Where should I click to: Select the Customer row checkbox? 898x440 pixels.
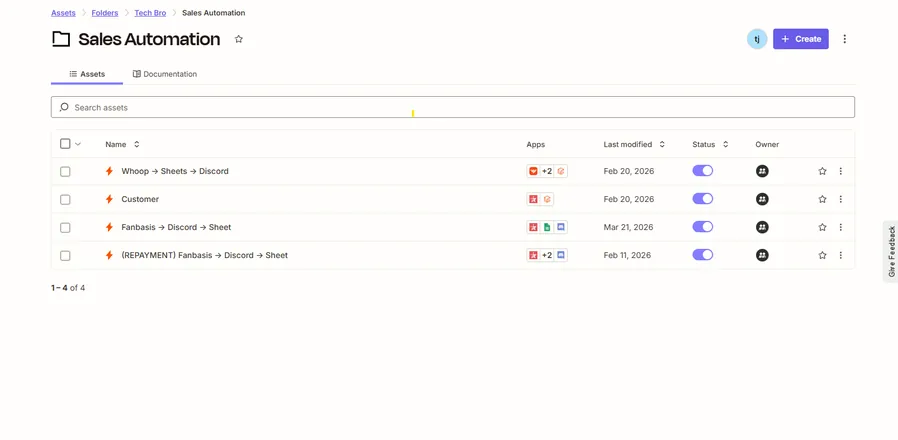point(65,199)
